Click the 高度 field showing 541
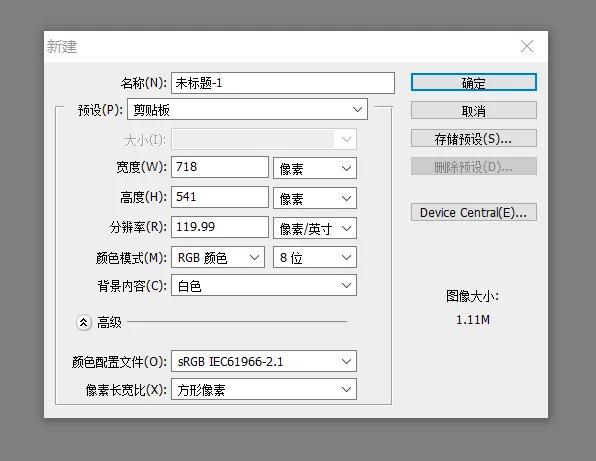Image resolution: width=596 pixels, height=461 pixels. (220, 197)
